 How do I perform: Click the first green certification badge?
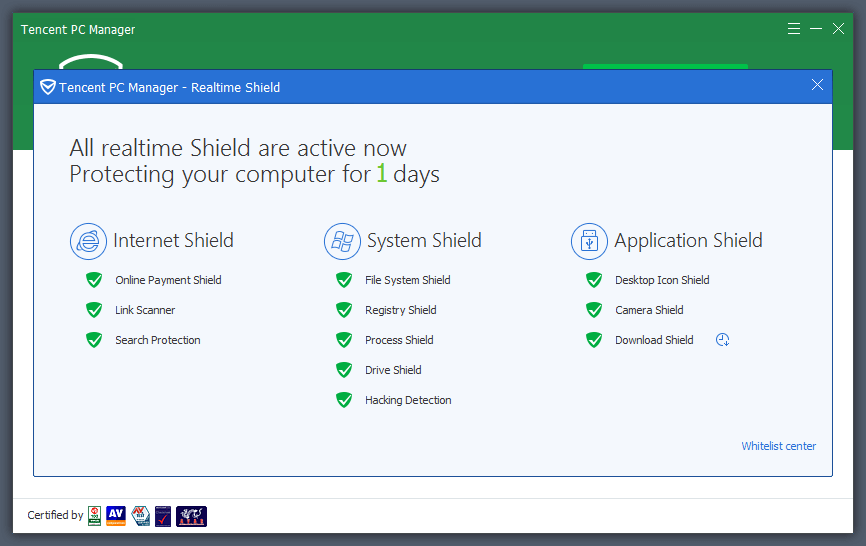pyautogui.click(x=94, y=516)
